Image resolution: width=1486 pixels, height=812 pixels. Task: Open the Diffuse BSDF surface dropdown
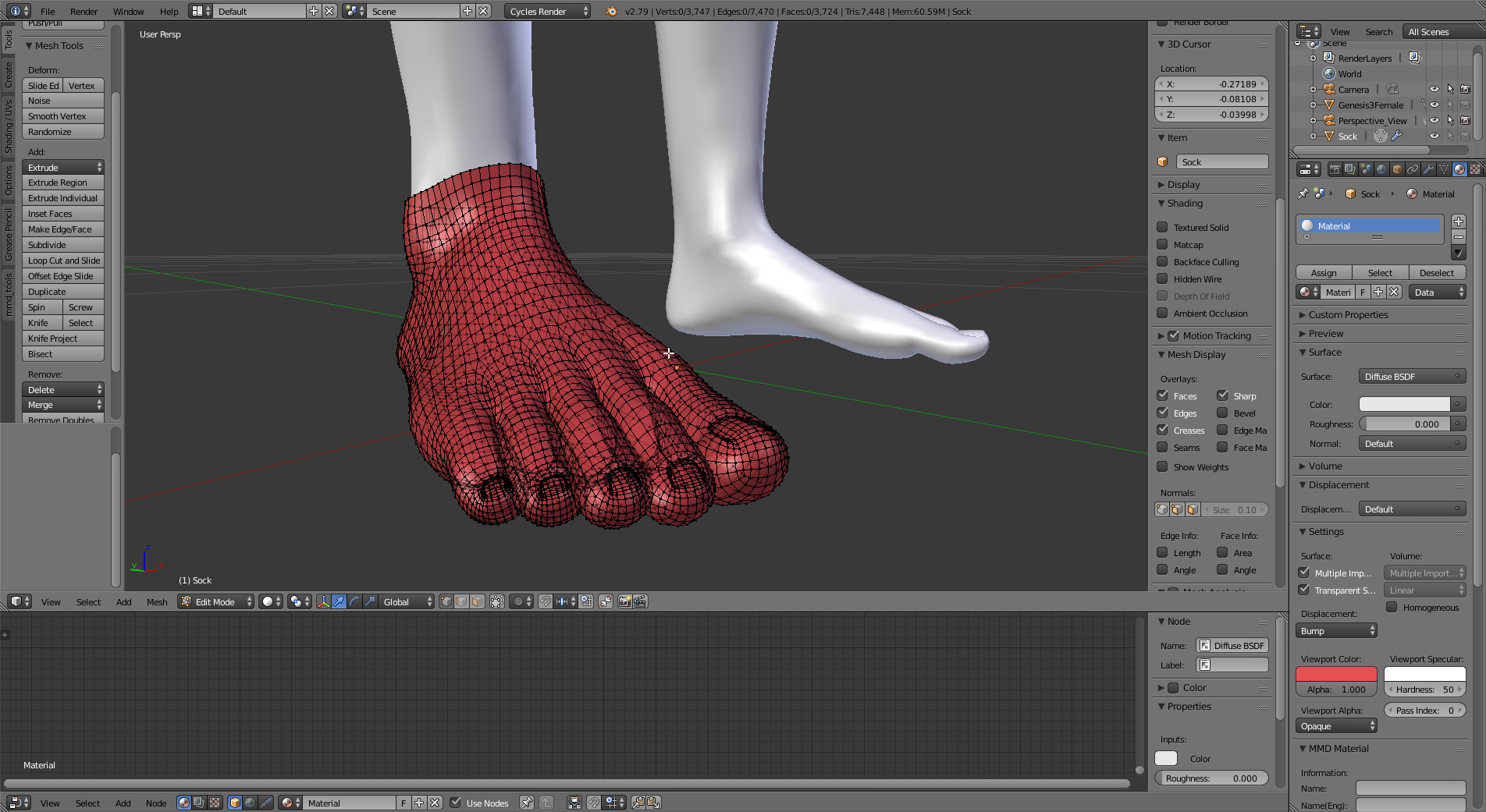point(1412,376)
